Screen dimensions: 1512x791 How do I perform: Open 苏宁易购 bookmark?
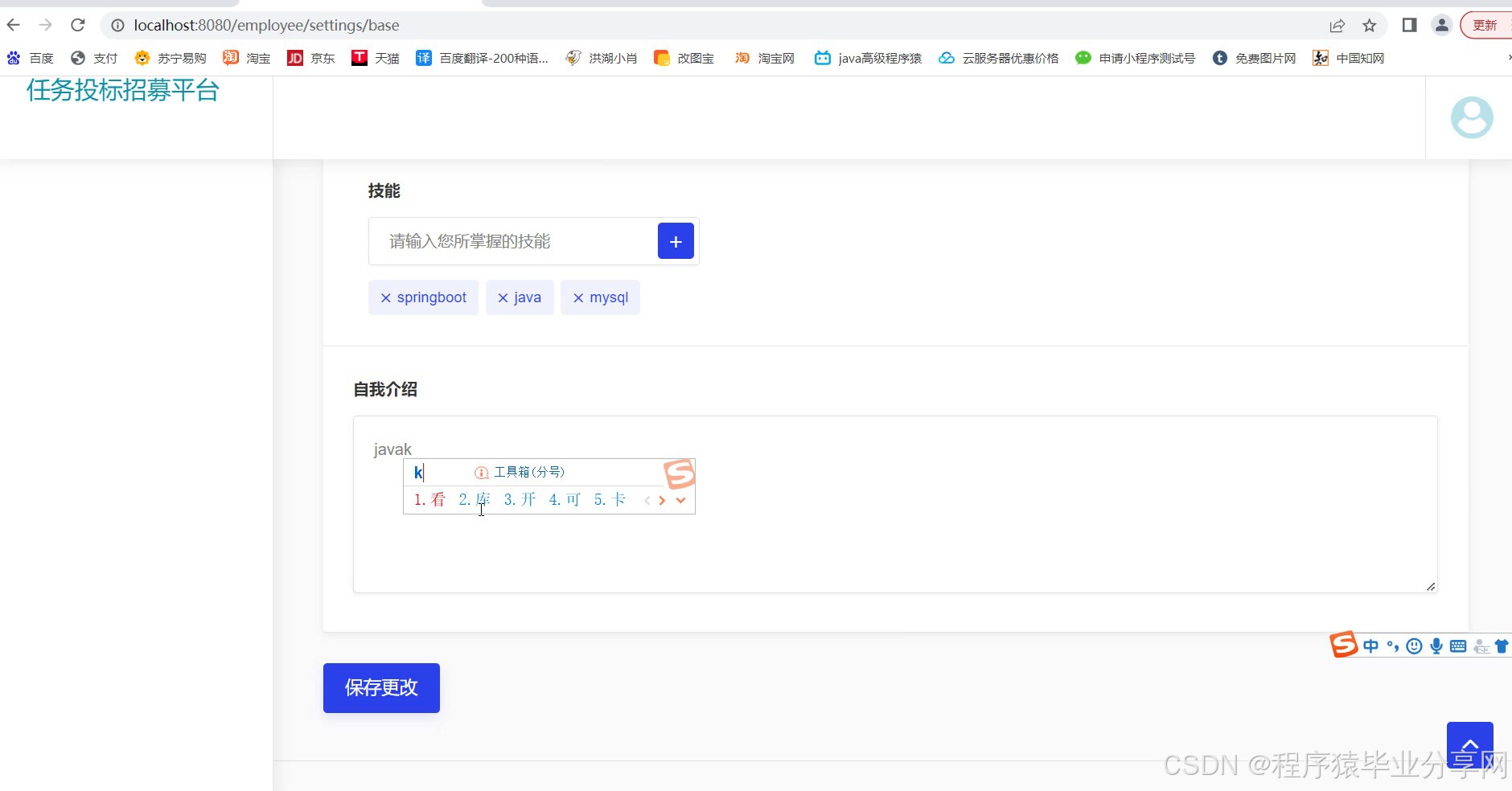point(171,58)
